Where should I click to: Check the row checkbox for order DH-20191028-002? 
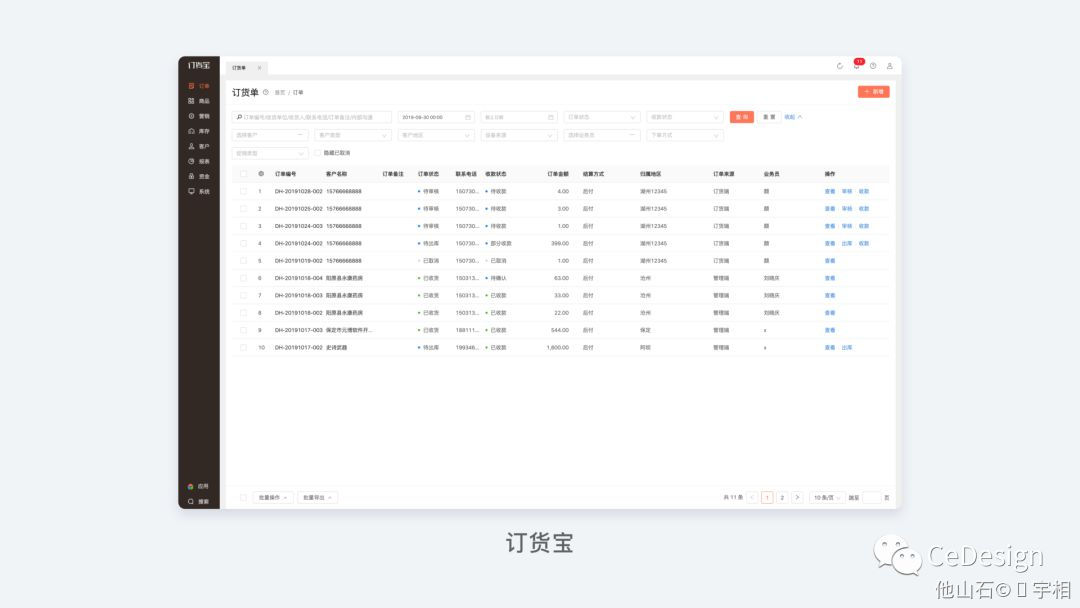point(243,191)
